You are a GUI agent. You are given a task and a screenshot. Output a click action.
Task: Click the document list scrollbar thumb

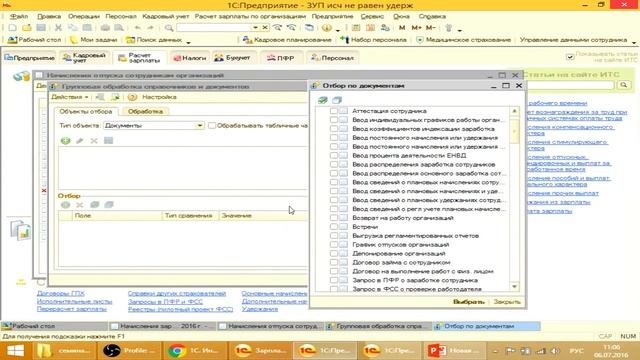coord(514,131)
